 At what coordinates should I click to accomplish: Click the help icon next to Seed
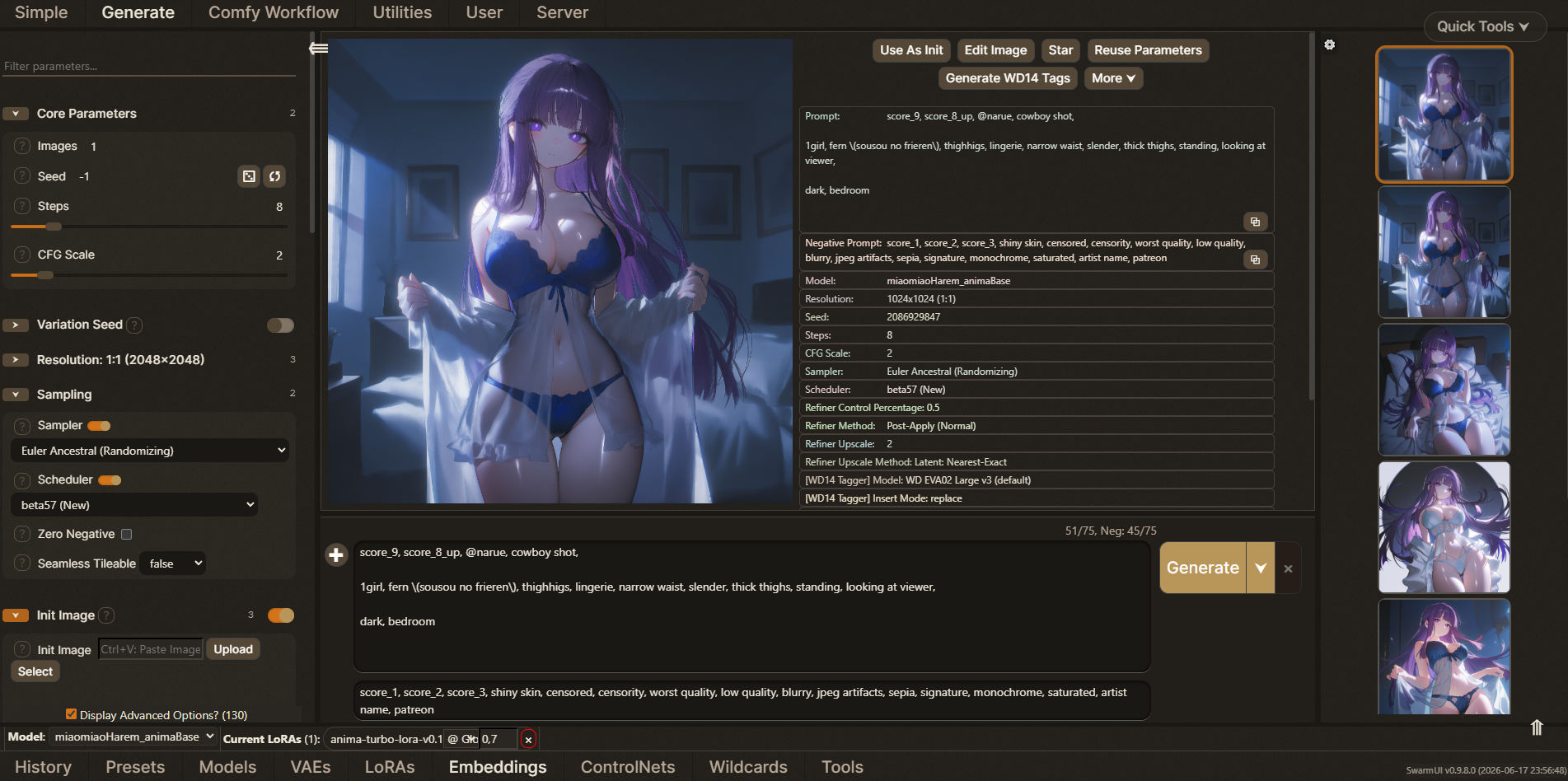22,176
